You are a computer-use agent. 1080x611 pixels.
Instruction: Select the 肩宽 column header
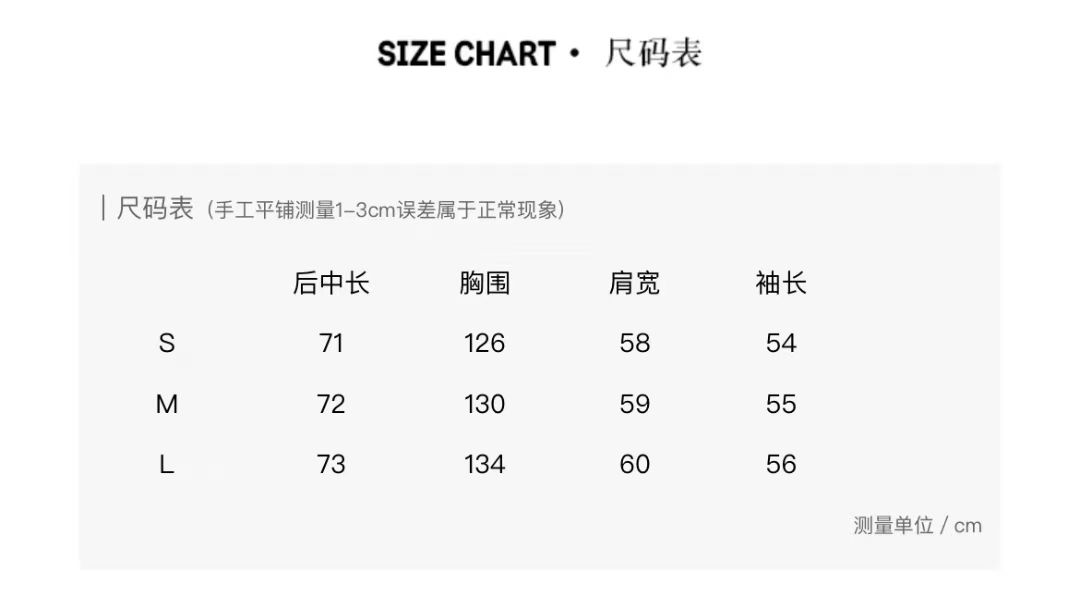tap(634, 283)
